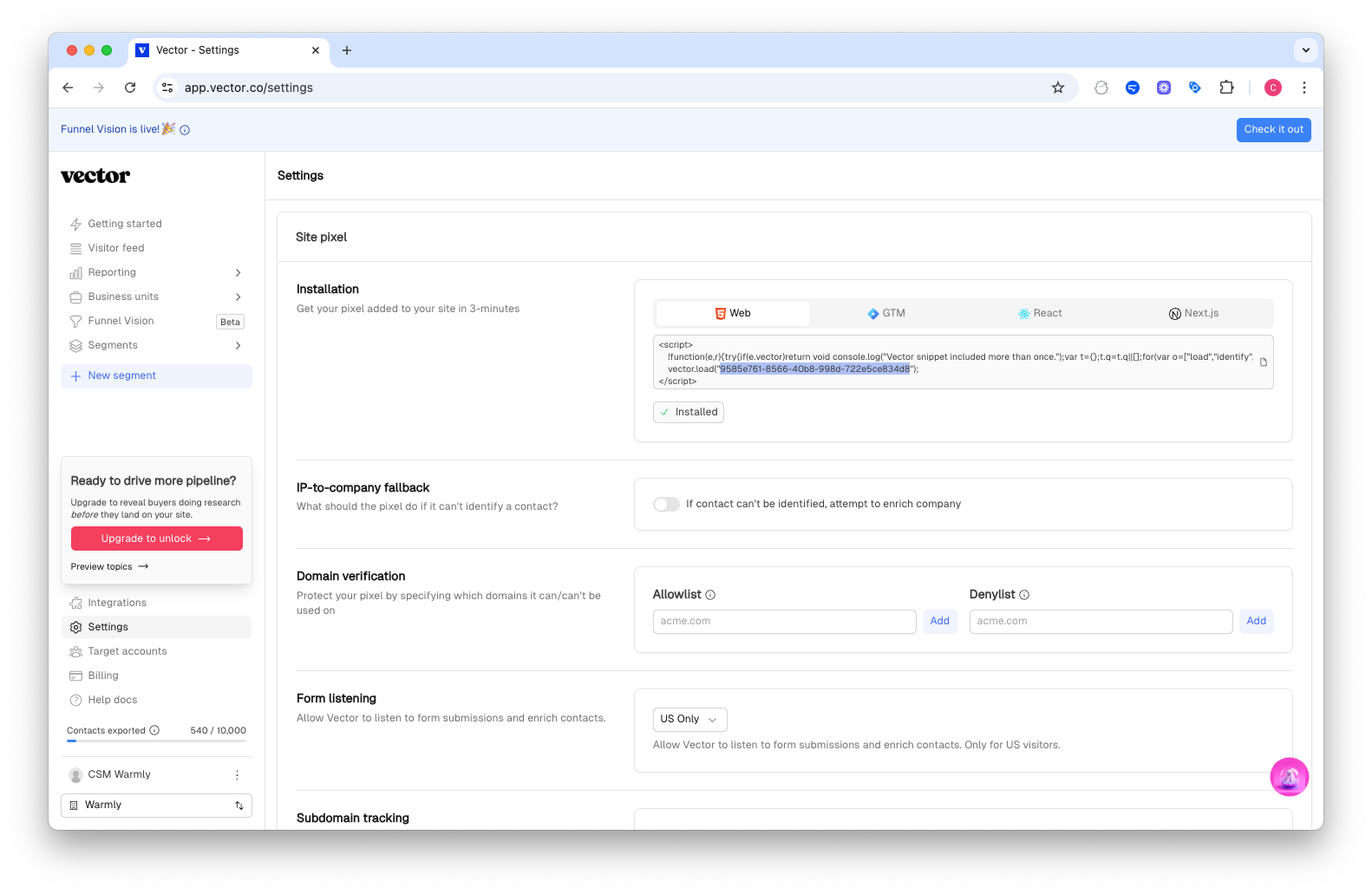1372x894 pixels.
Task: Click the Target accounts icon
Action: (x=75, y=651)
